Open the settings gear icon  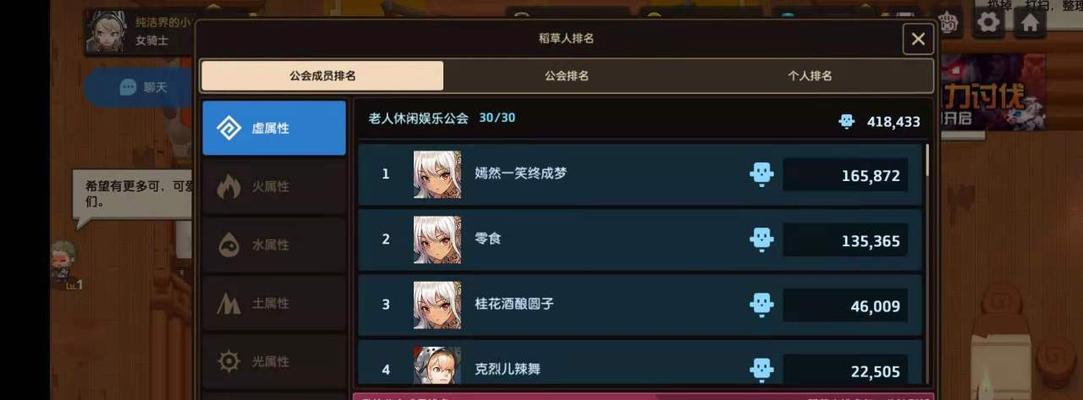[x=989, y=22]
